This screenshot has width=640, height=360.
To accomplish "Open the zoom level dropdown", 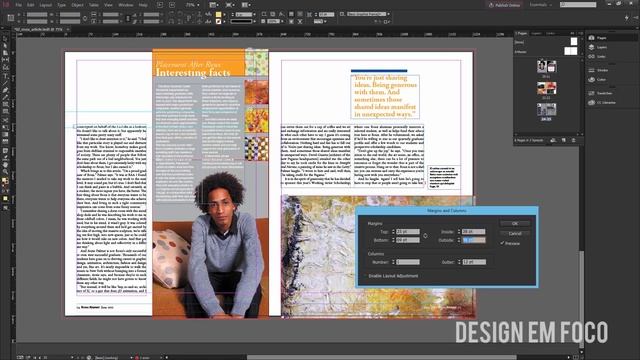I will pyautogui.click(x=198, y=5).
